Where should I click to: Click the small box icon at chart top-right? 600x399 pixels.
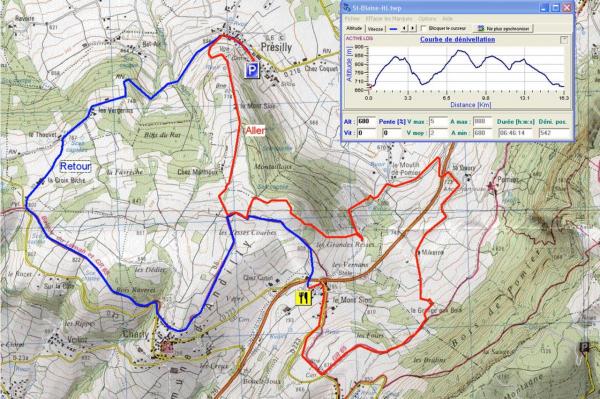click(564, 40)
